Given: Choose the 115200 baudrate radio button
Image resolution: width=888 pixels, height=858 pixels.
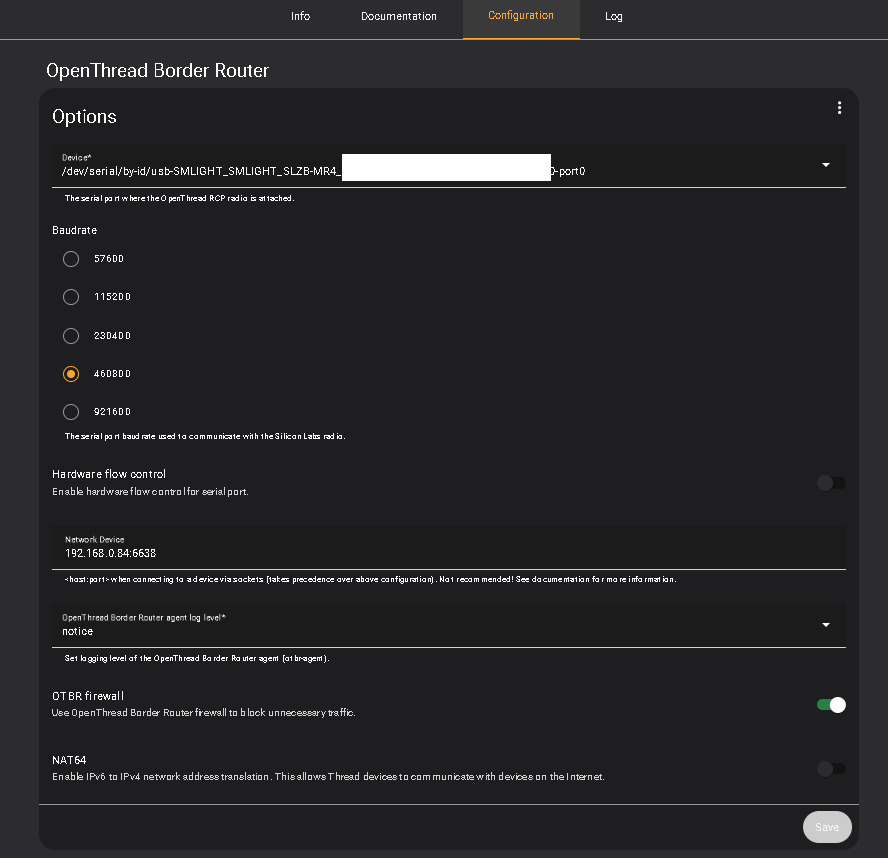Looking at the screenshot, I should [71, 297].
